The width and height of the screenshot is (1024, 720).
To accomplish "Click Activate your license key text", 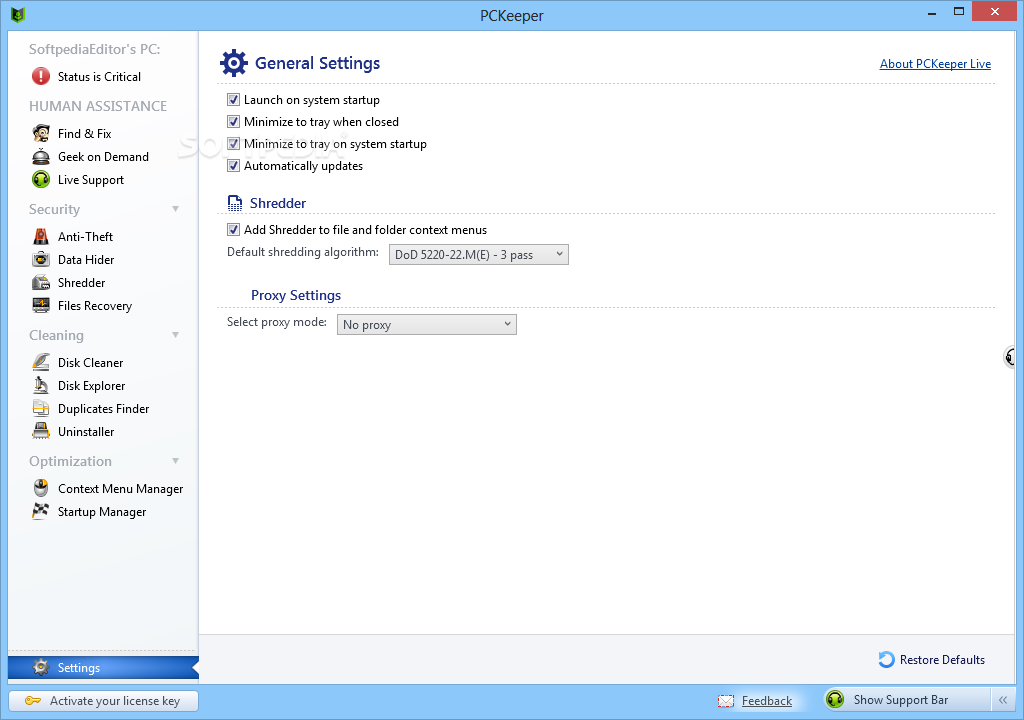I will pos(115,700).
